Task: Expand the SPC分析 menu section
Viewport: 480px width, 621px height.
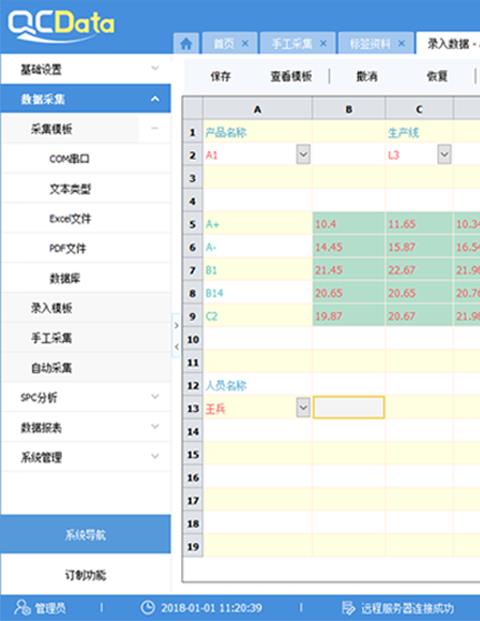Action: coord(86,397)
